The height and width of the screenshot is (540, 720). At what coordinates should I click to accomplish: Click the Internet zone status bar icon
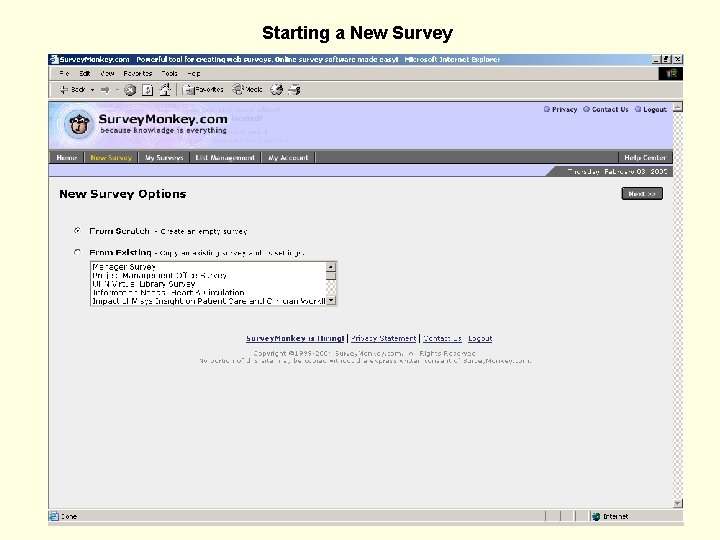596,517
